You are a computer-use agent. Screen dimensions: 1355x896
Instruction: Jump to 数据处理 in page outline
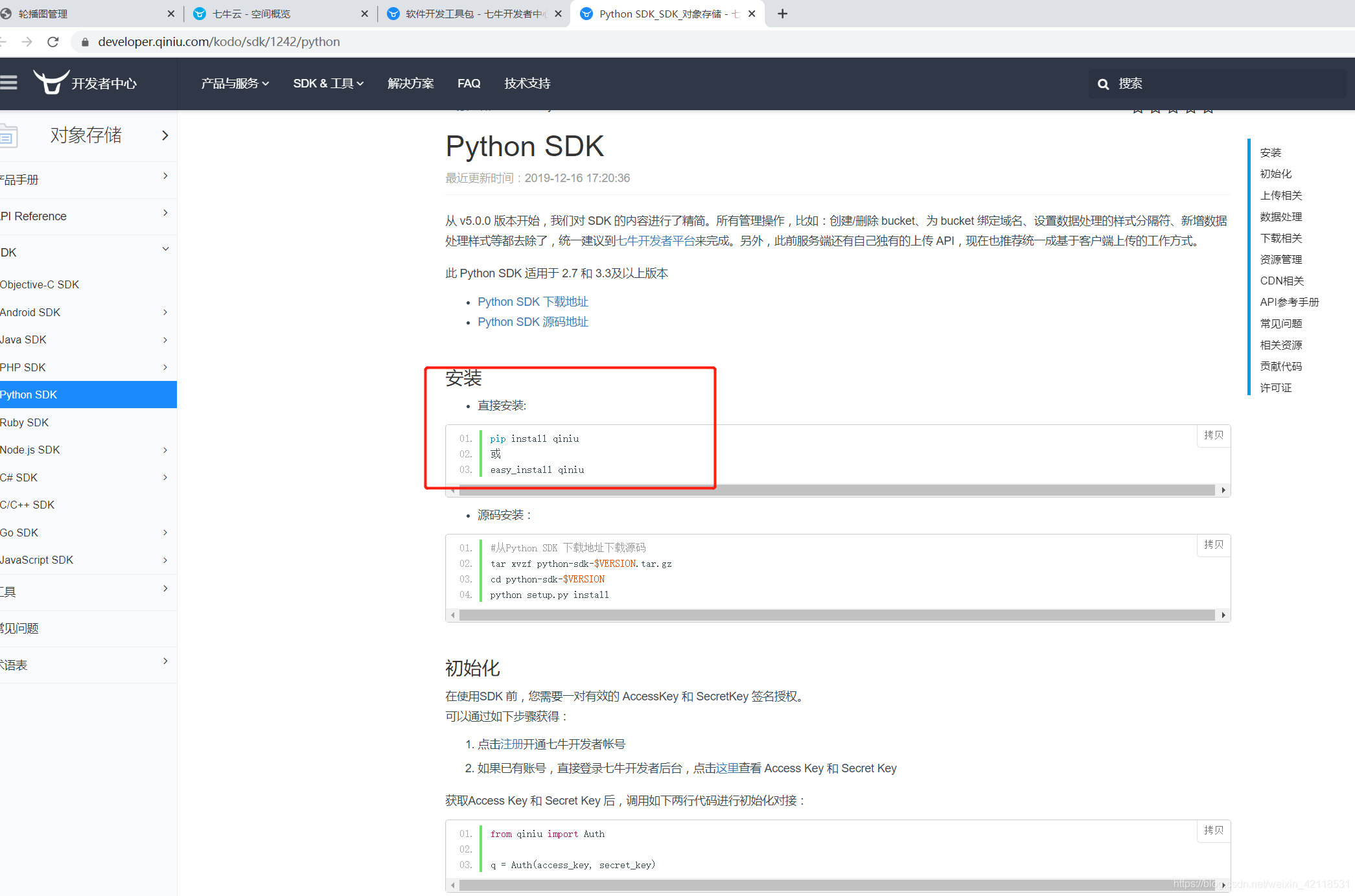coord(1280,217)
